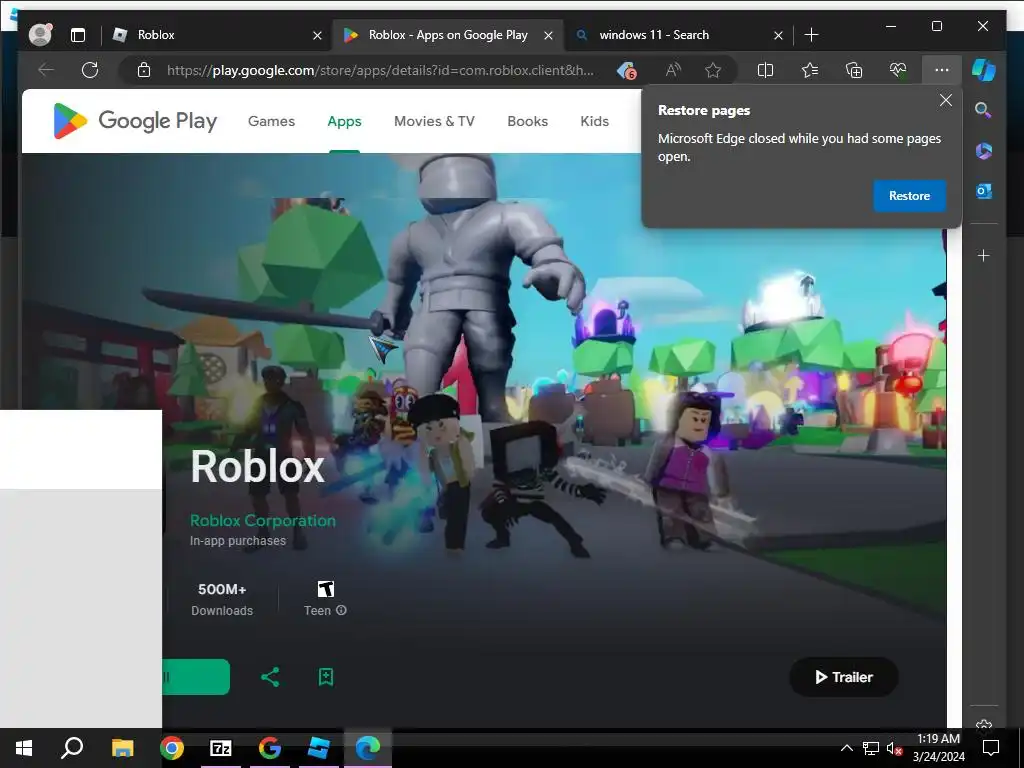Click the 500M+ Downloads text
The height and width of the screenshot is (768, 1024).
pyautogui.click(x=222, y=600)
